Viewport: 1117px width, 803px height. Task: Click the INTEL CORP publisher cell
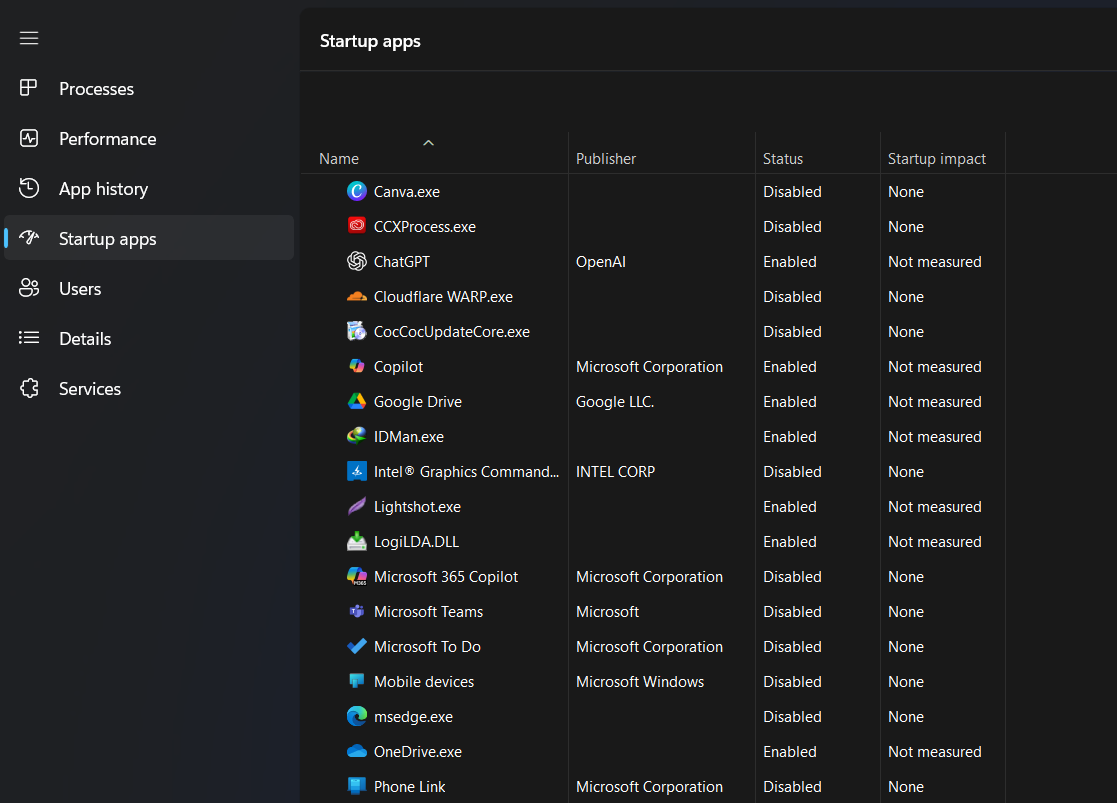click(615, 472)
